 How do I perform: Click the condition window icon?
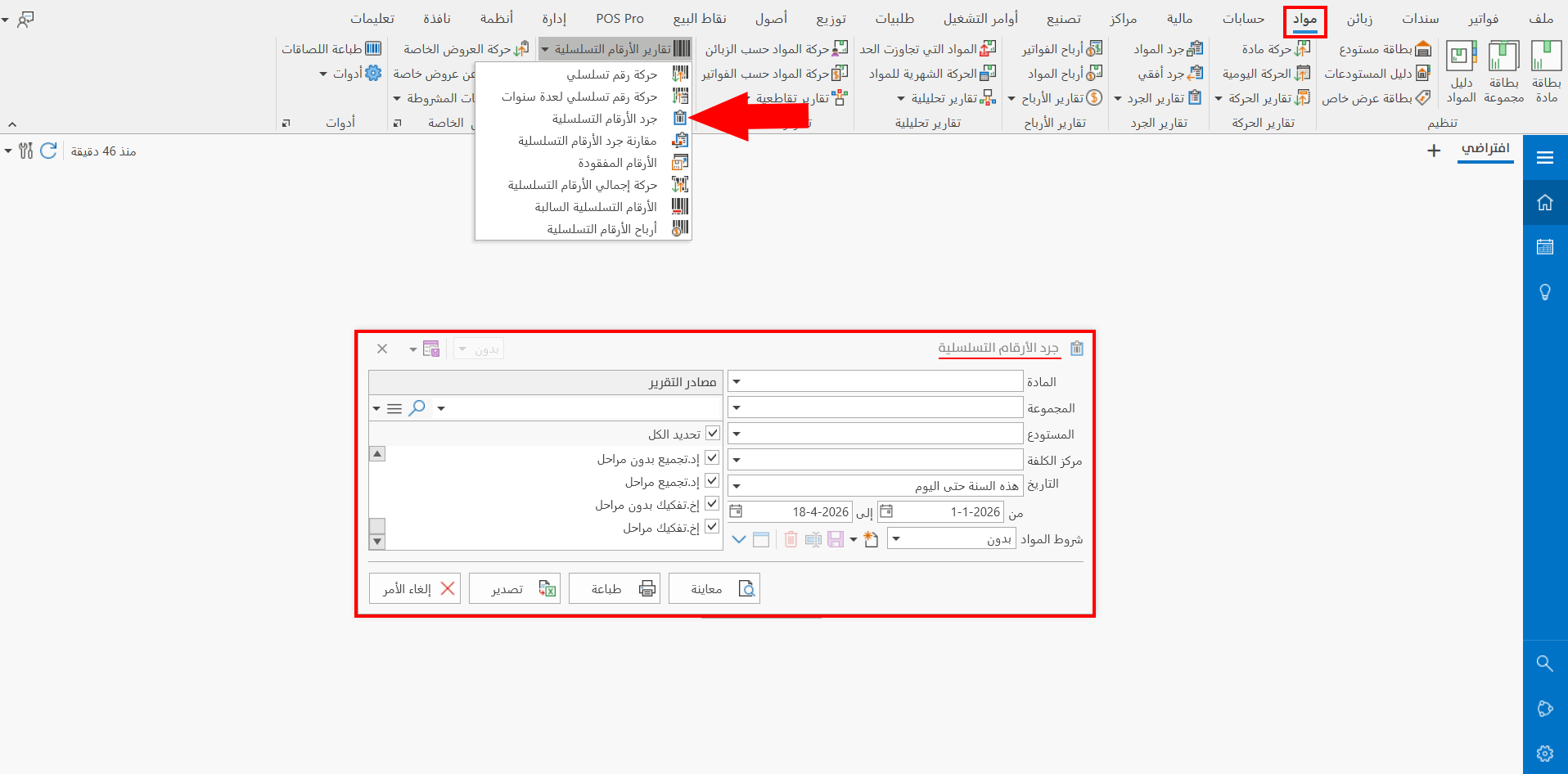761,539
